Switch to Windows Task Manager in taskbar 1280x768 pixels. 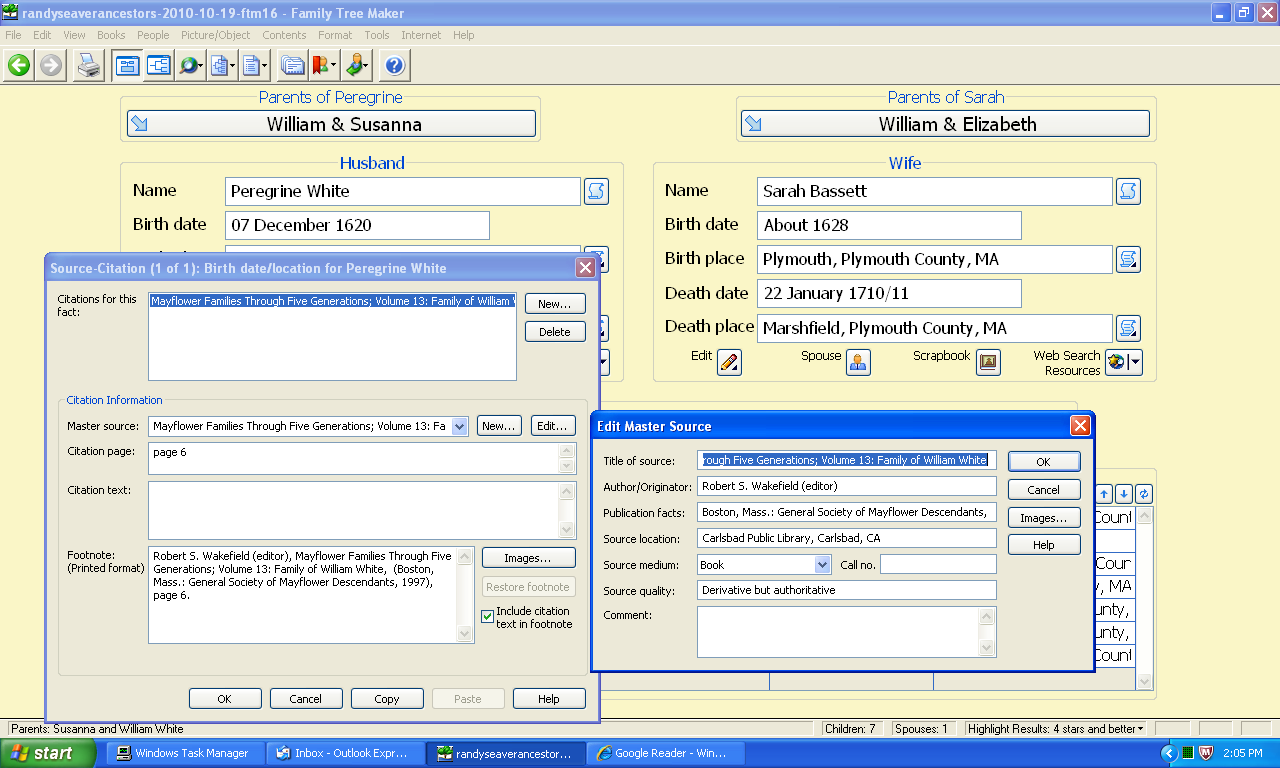[184, 753]
